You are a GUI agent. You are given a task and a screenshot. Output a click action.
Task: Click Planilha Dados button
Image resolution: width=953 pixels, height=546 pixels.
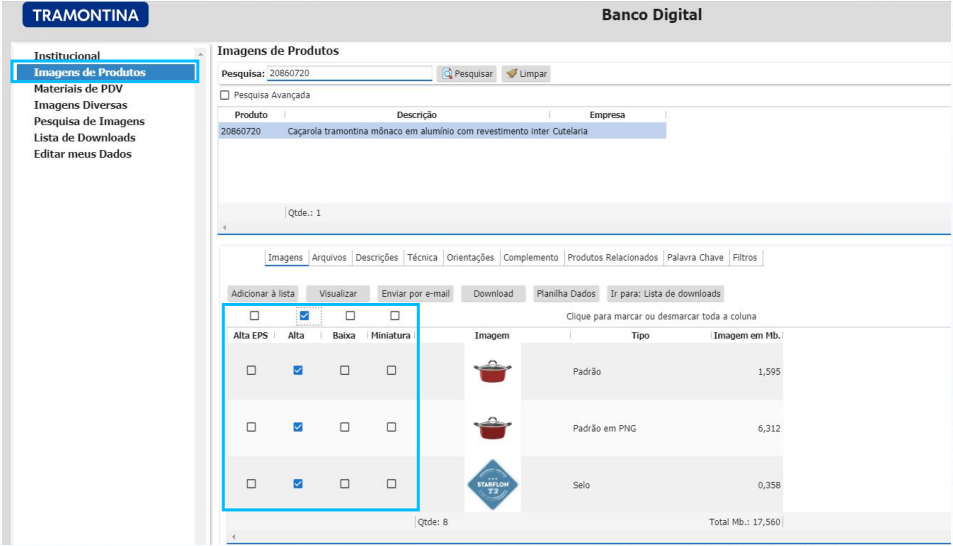566,294
